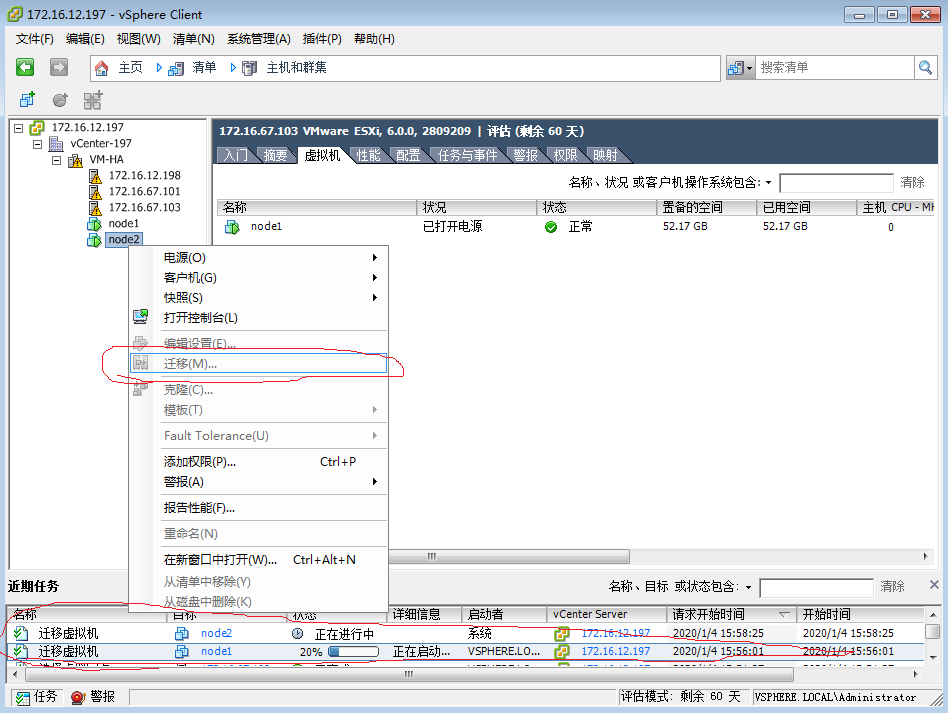Click the horizontal scrollbar of the VM list

508,556
